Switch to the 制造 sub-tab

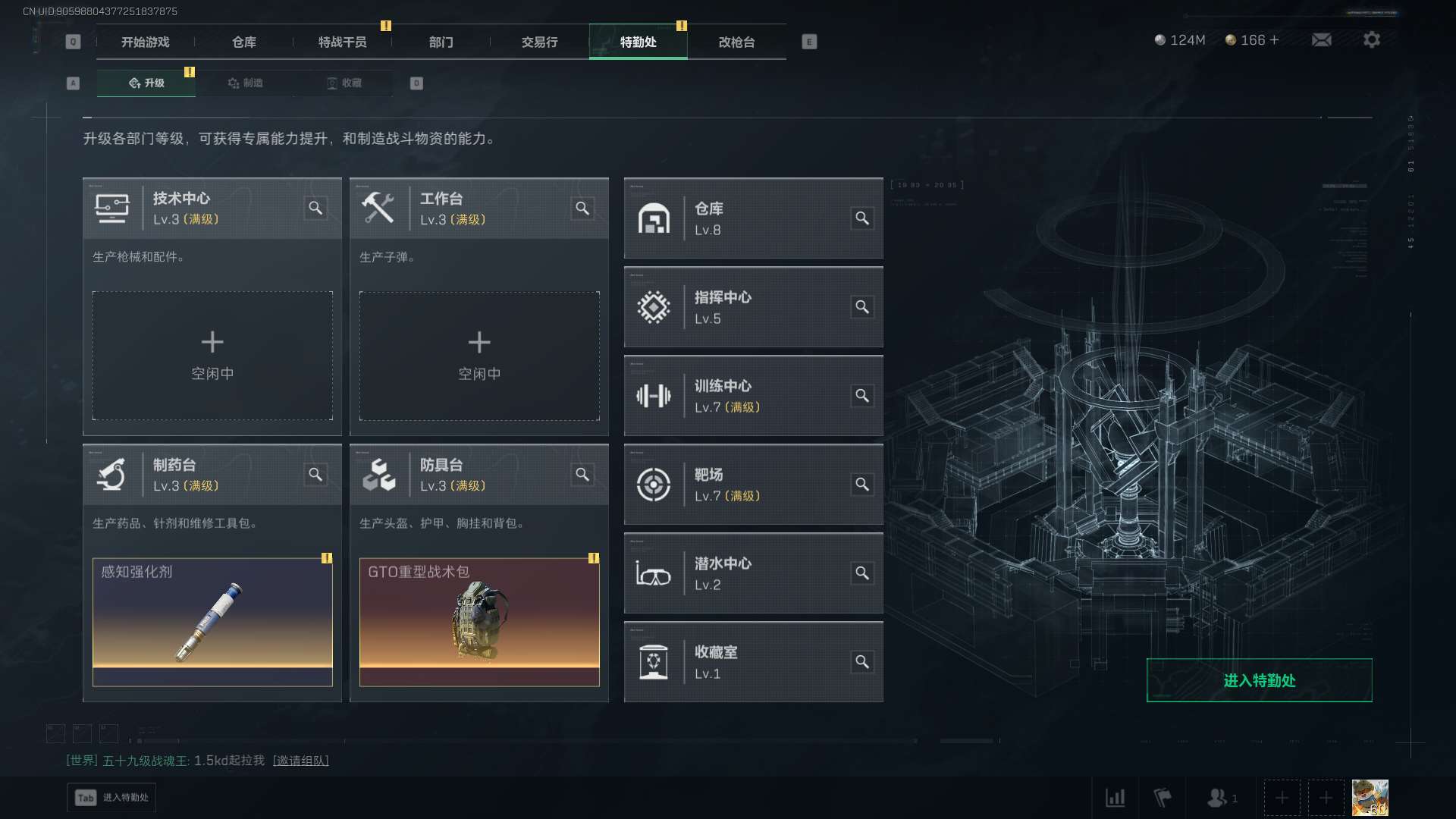pyautogui.click(x=246, y=83)
